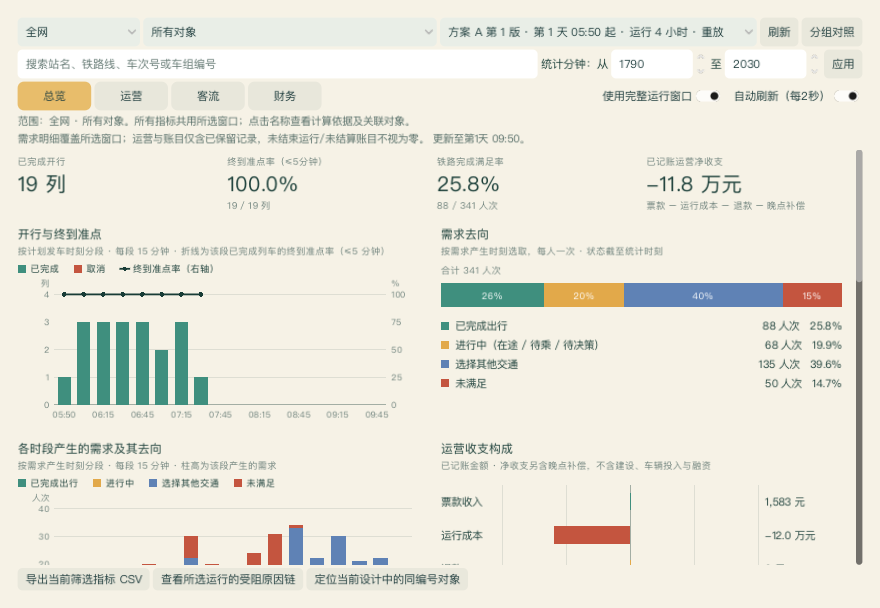
Task: Decrease the end minute 2030 stepper
Action: [814, 71]
